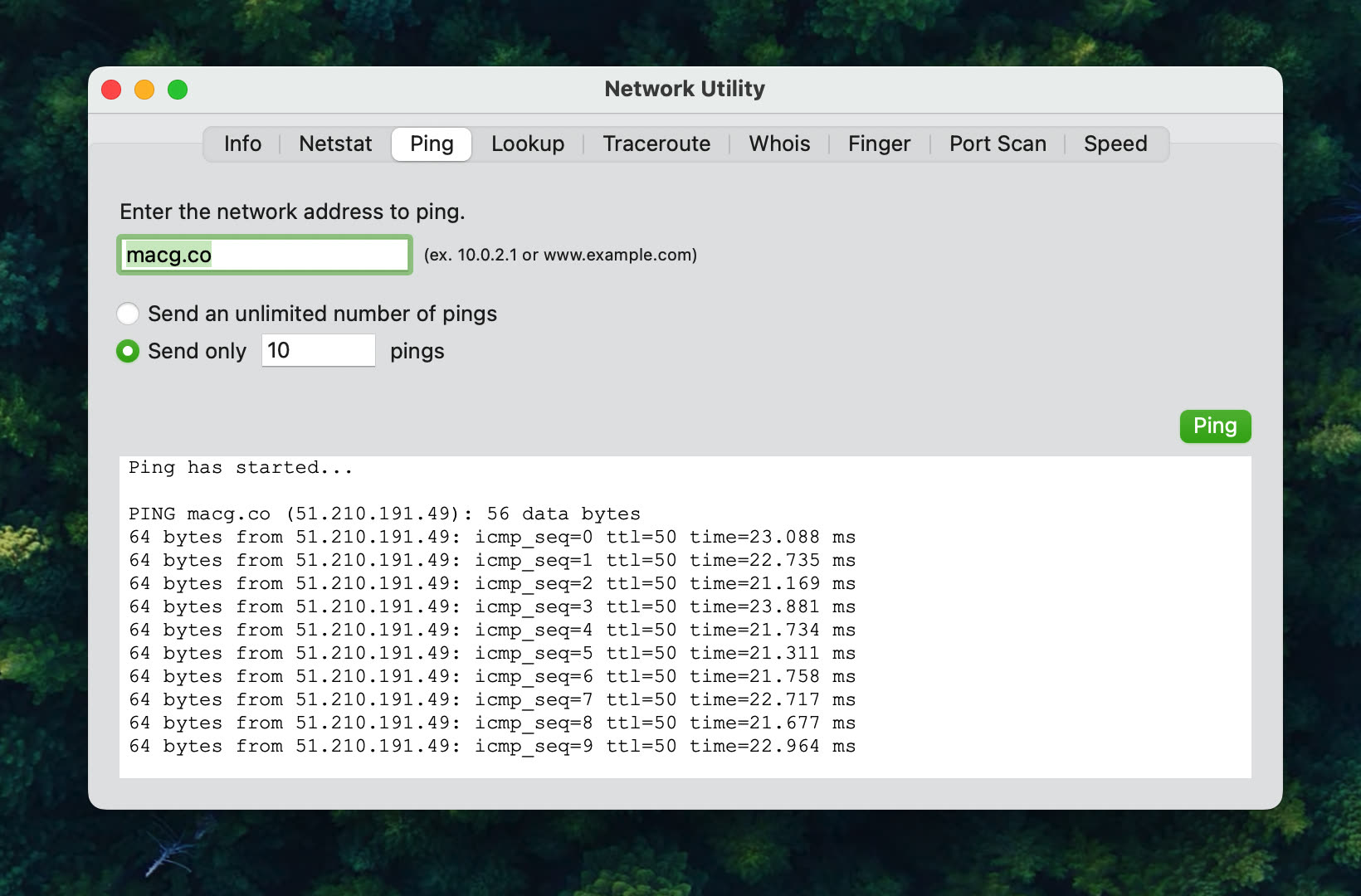Enable unlimited number of pings
This screenshot has width=1361, height=896.
129,314
